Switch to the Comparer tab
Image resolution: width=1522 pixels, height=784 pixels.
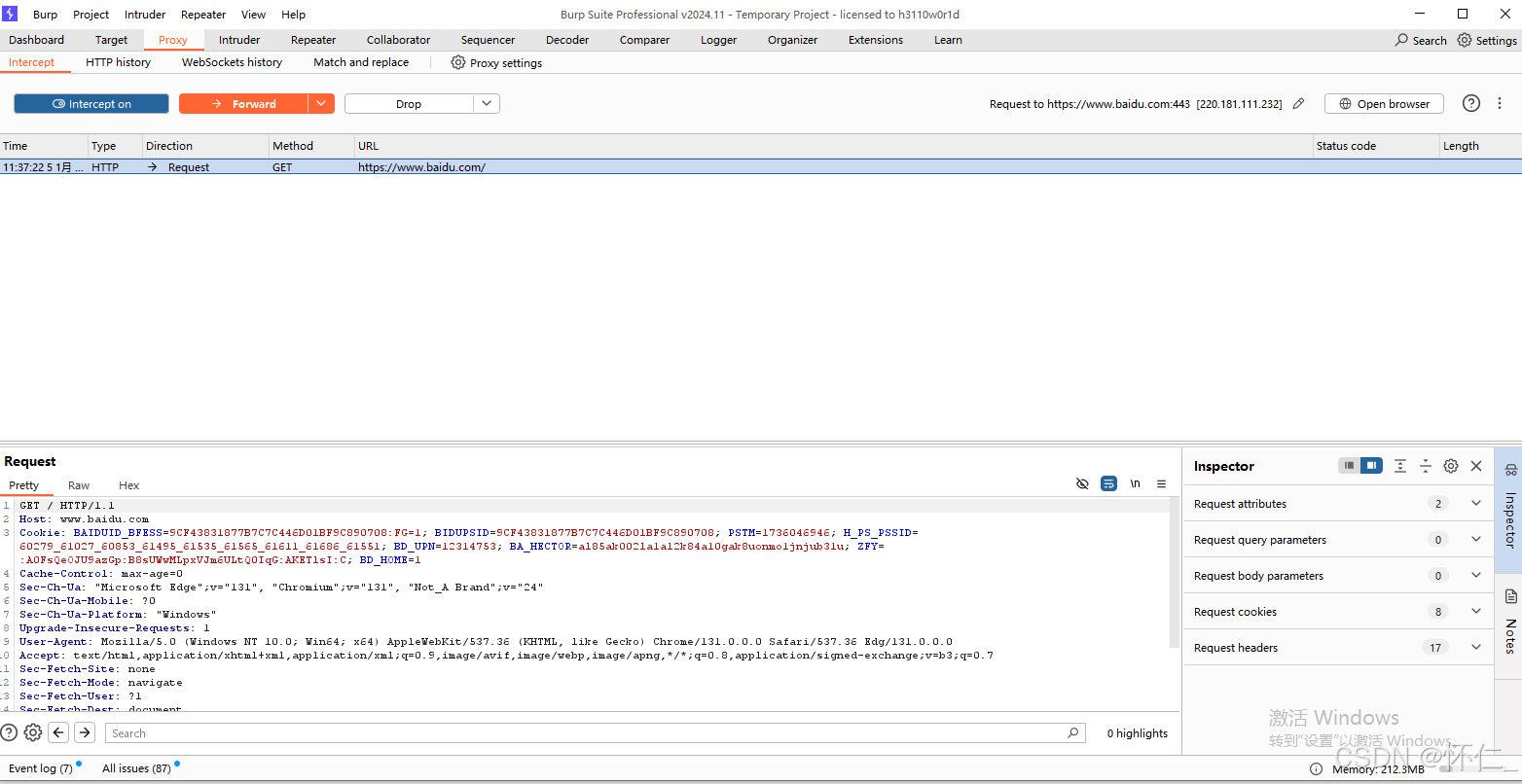click(x=644, y=40)
